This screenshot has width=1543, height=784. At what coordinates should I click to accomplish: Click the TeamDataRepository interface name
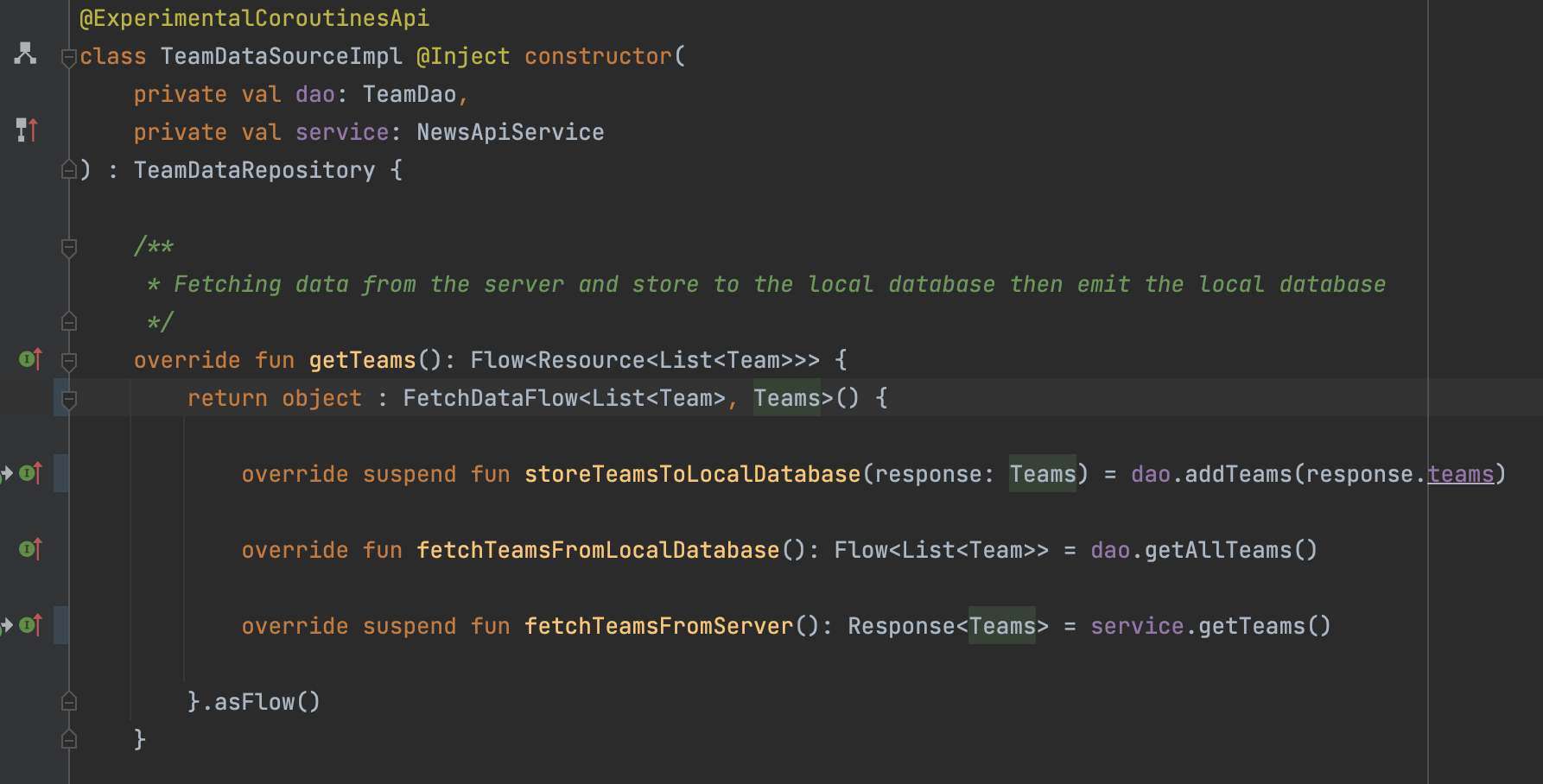pos(254,170)
